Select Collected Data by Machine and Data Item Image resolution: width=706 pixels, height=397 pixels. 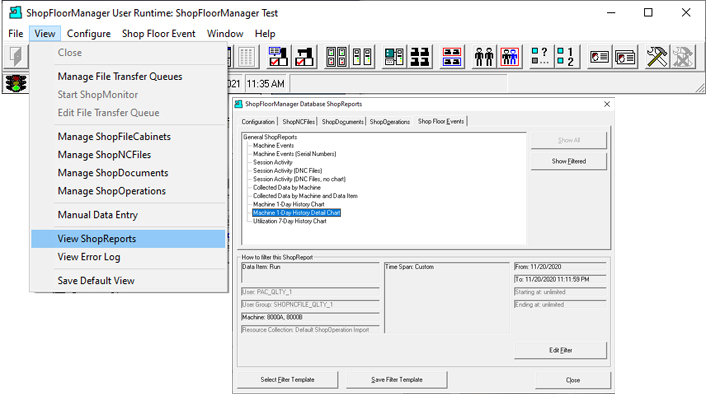click(305, 196)
